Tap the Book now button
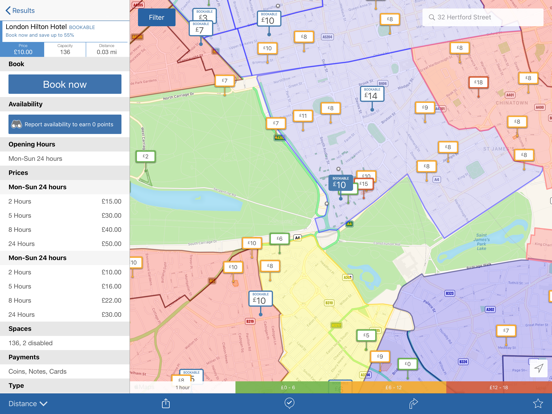The width and height of the screenshot is (552, 414). [65, 84]
